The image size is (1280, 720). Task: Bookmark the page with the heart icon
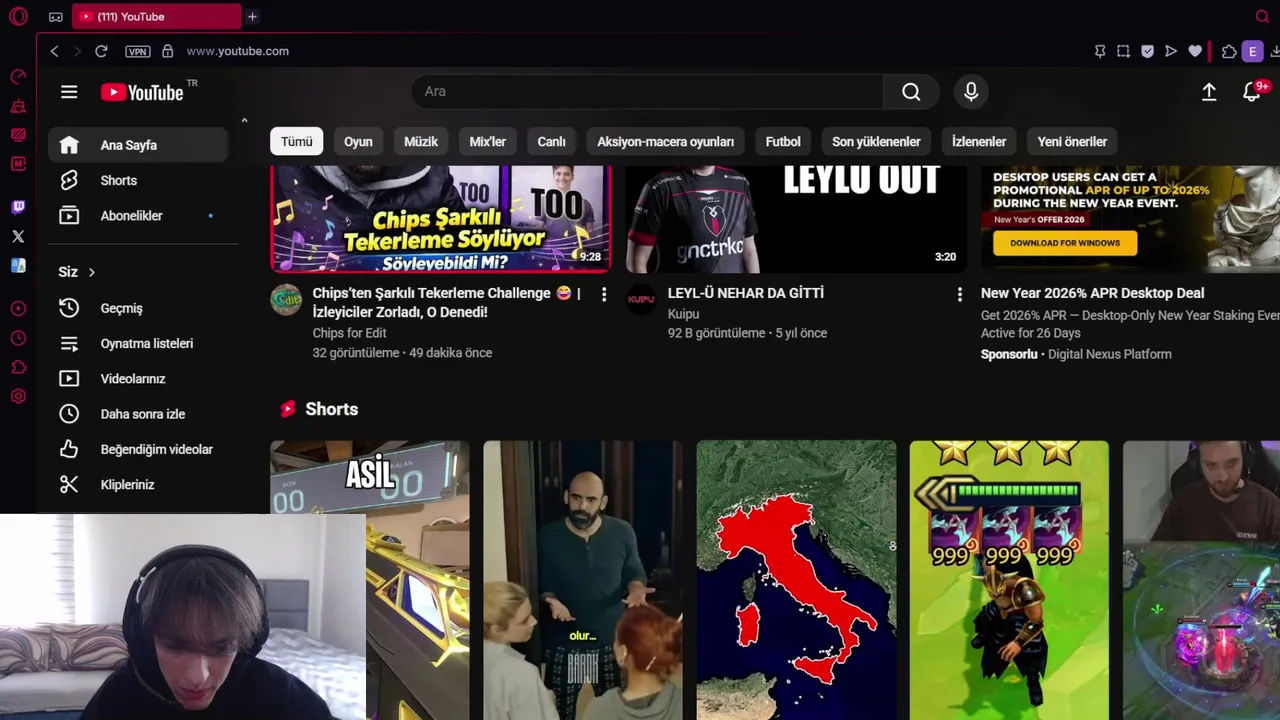coord(1195,51)
